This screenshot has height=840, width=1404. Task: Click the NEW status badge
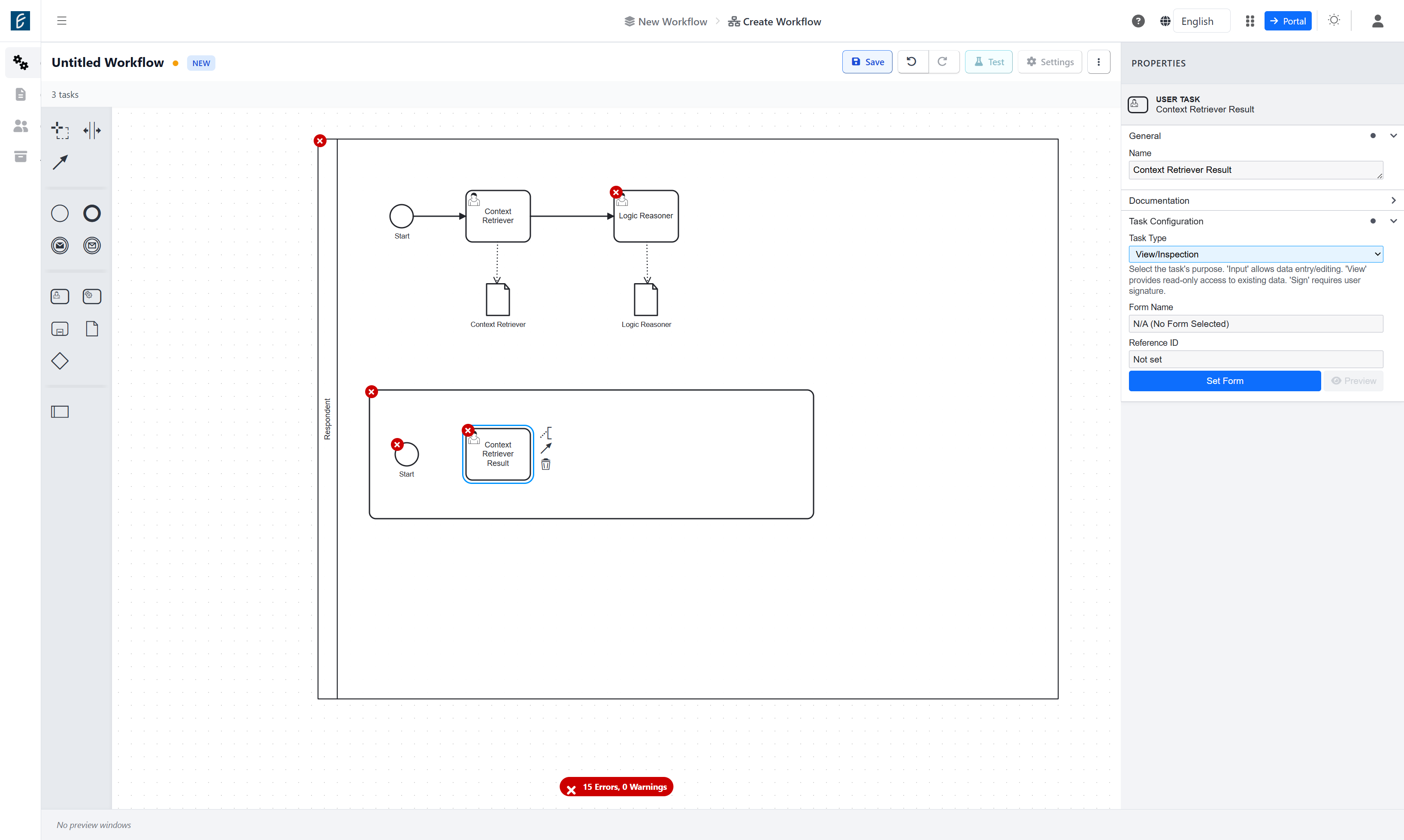click(201, 63)
